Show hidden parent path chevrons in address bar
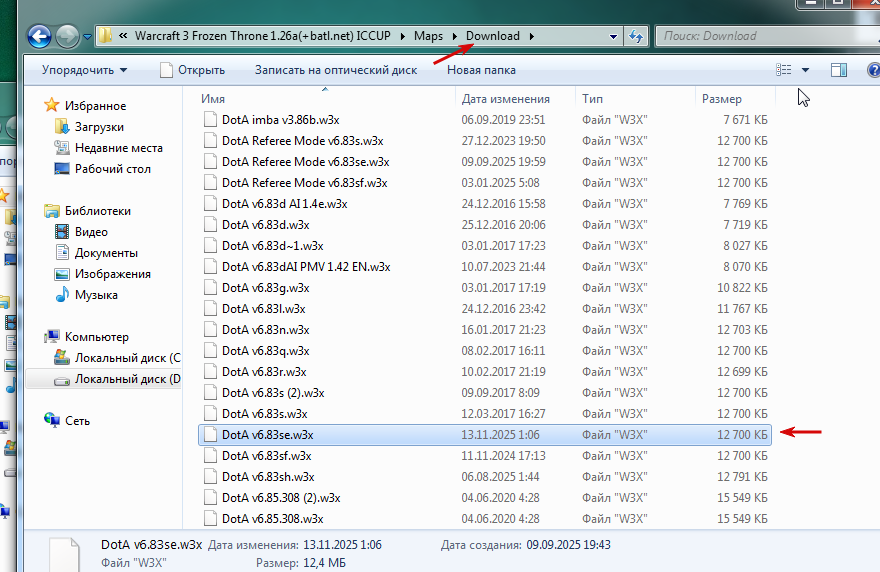Image resolution: width=880 pixels, height=572 pixels. pos(122,36)
